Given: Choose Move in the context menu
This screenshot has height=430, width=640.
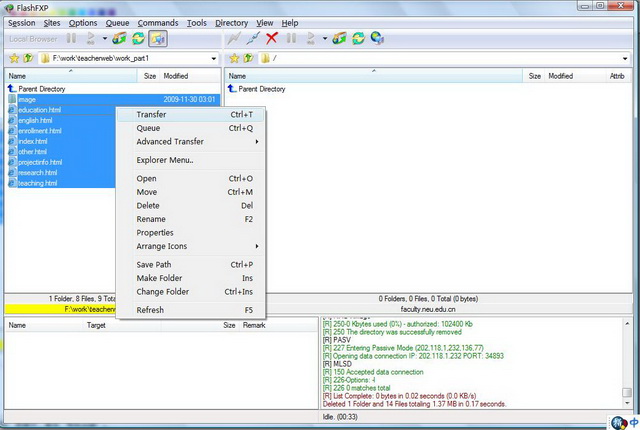Looking at the screenshot, I should (191, 192).
